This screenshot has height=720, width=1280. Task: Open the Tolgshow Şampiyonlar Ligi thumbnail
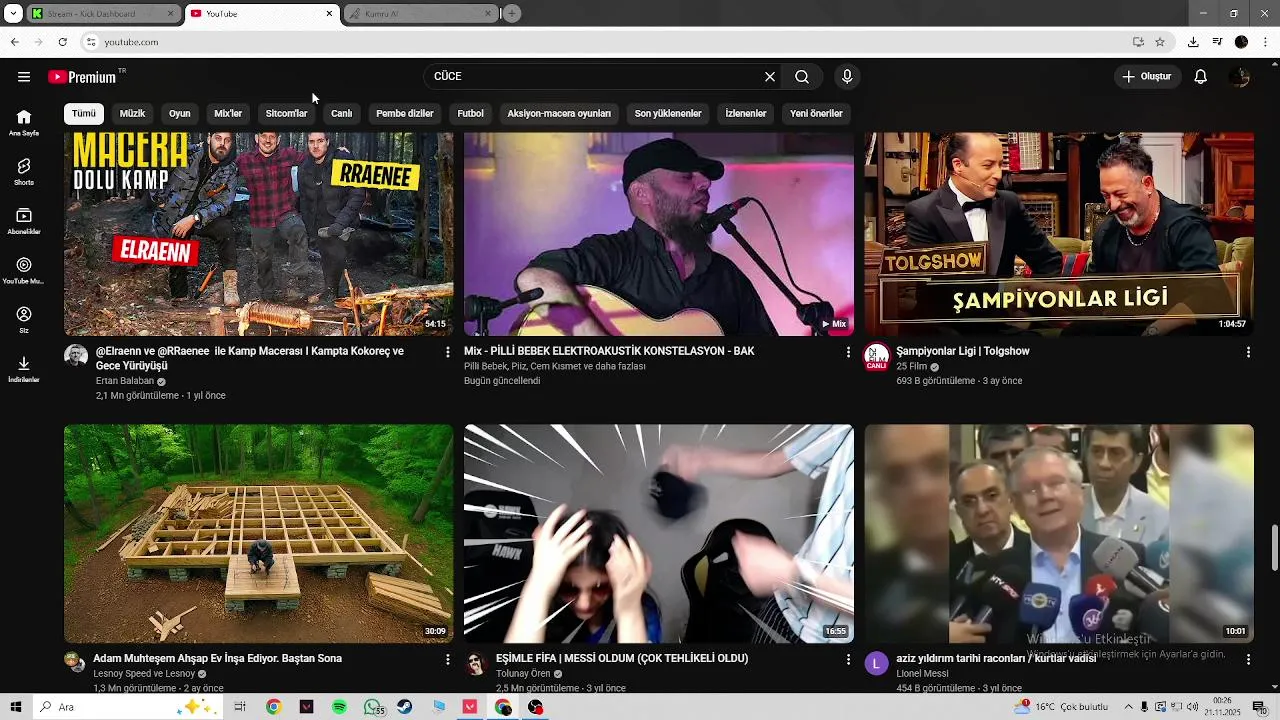[1059, 234]
